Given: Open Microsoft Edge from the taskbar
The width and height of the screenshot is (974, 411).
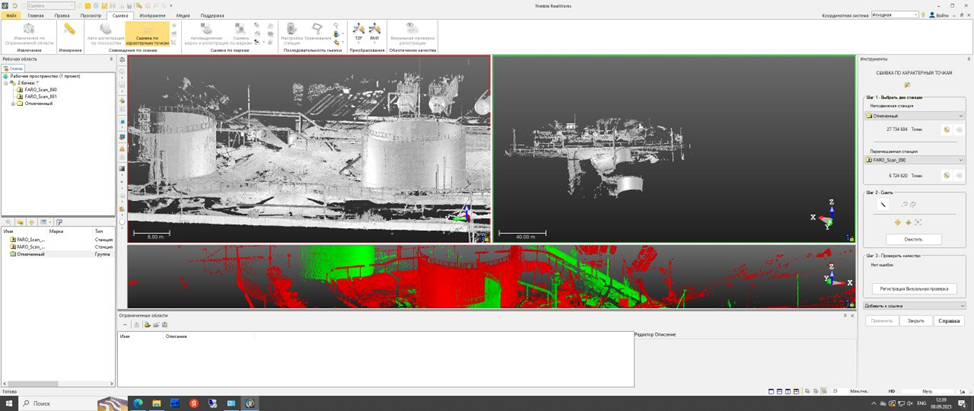Looking at the screenshot, I should point(138,403).
